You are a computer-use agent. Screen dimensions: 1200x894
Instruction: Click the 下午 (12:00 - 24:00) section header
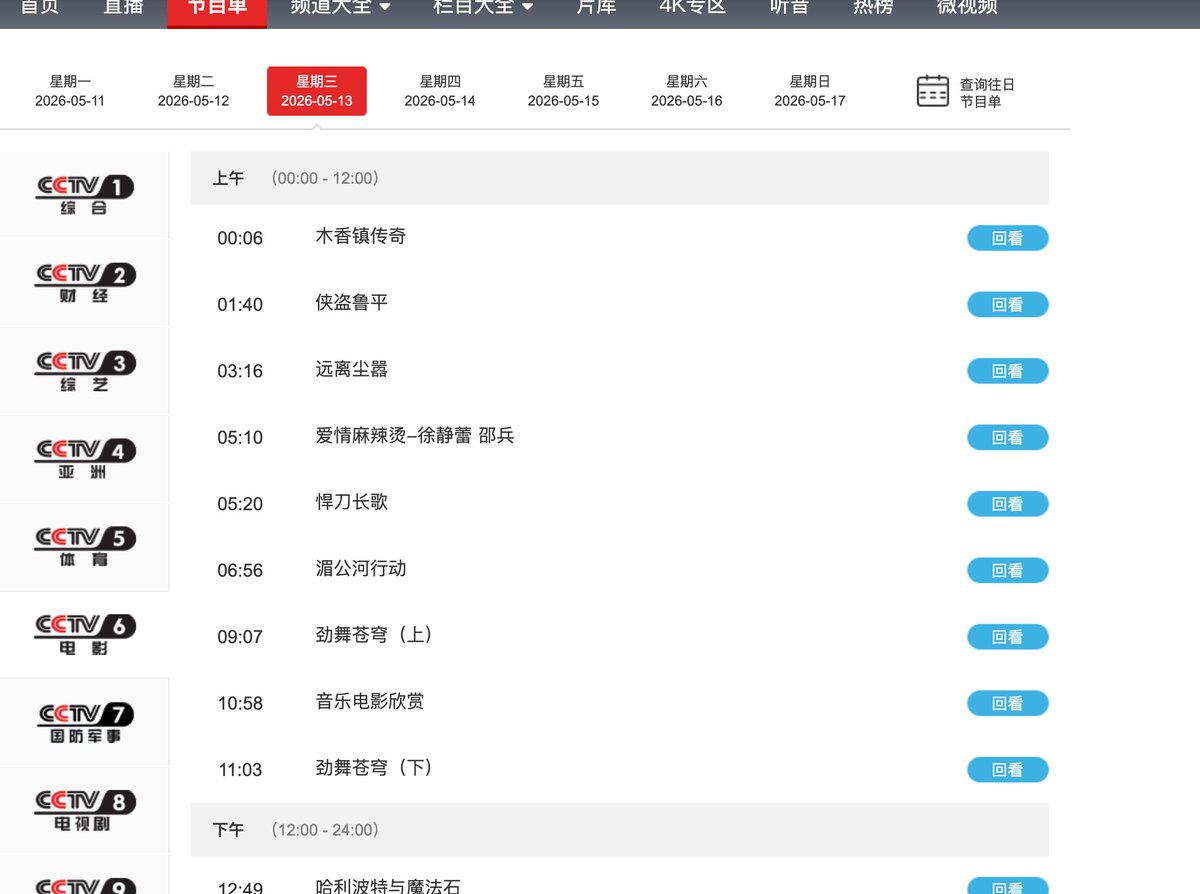click(x=619, y=830)
